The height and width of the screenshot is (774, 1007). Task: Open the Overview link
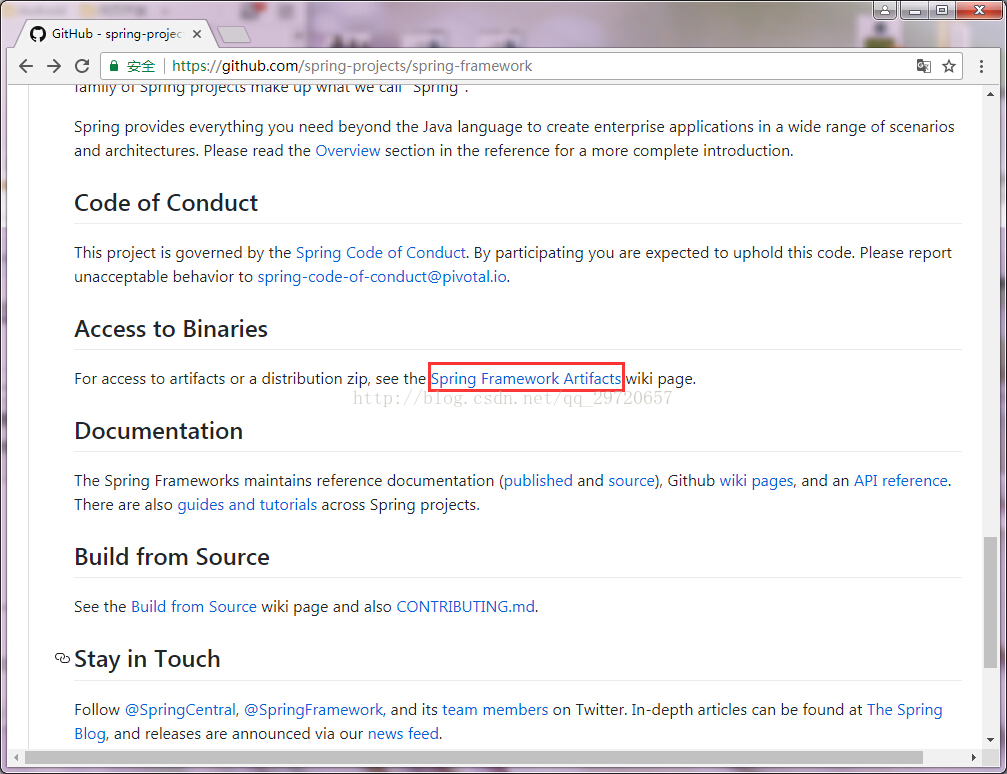(x=347, y=151)
